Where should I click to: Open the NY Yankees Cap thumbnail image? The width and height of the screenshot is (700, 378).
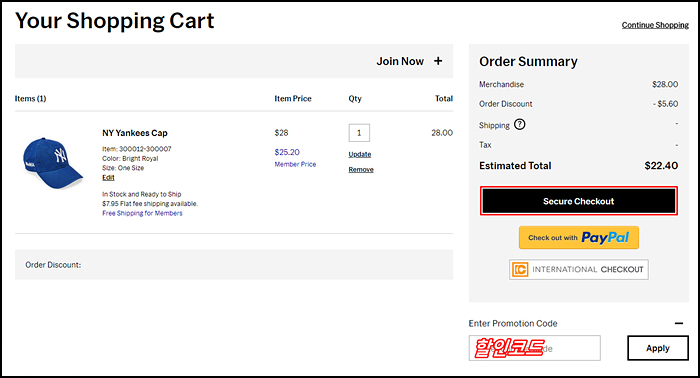tap(53, 163)
